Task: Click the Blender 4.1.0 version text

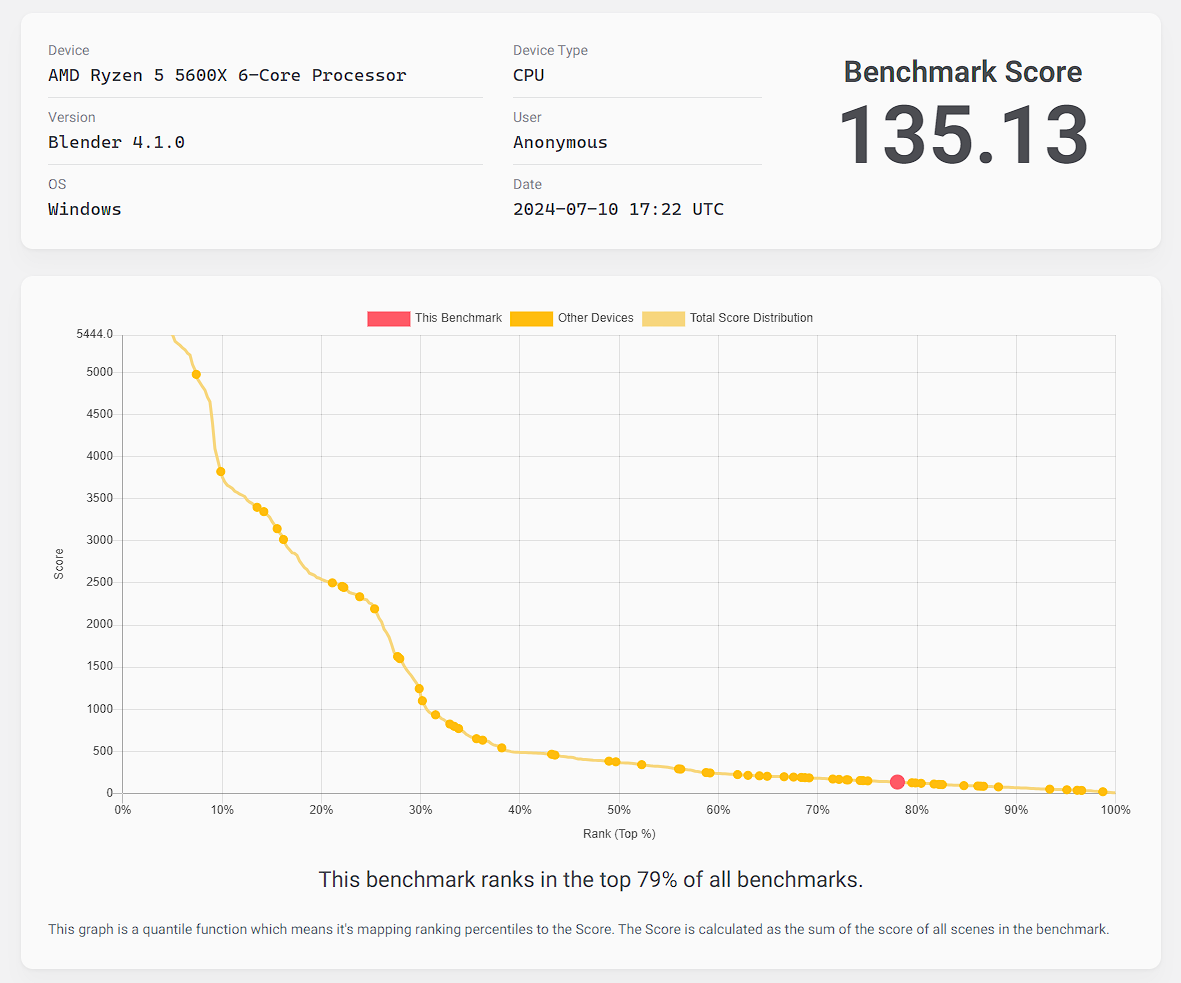Action: [116, 142]
